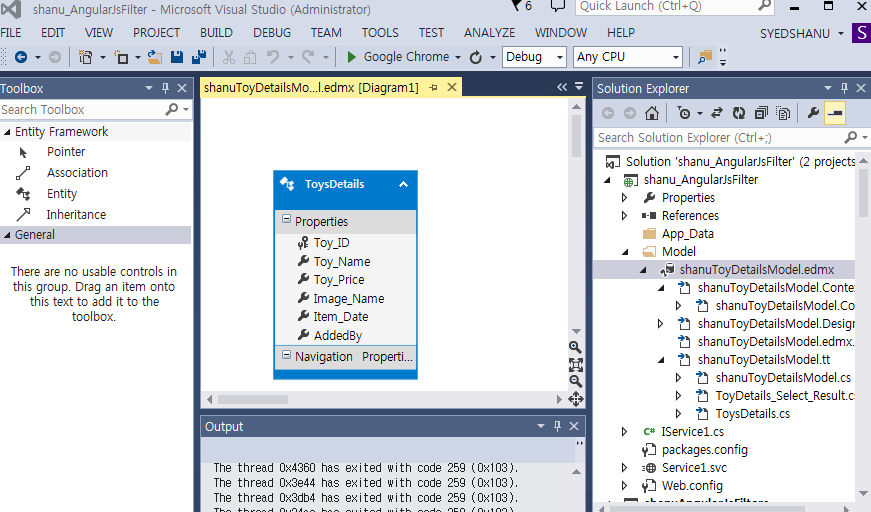Screen dimensions: 871x512
Task: Click the Refresh browser icon
Action: (x=475, y=57)
